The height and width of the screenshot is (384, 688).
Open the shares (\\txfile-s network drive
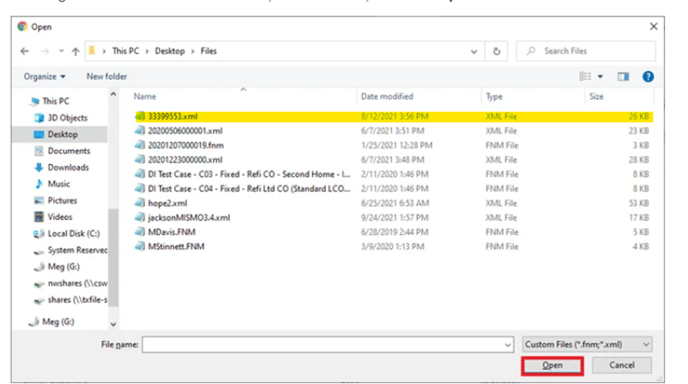point(77,300)
